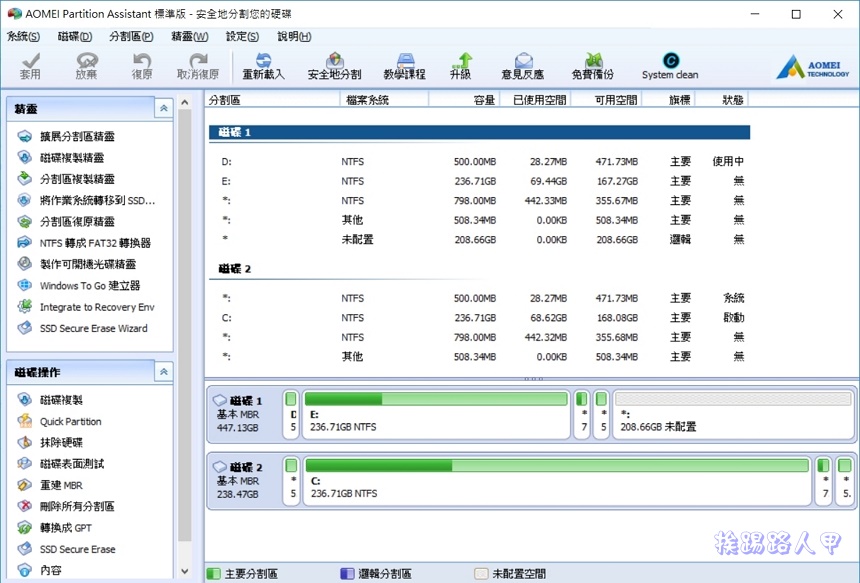Click the 邏輯分割區 blue legend swatch
The image size is (860, 583).
pos(347,574)
